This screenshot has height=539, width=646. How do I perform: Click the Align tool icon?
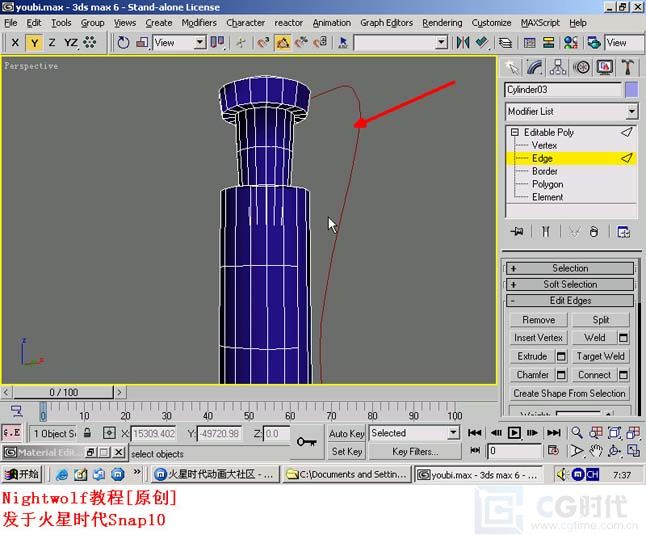click(482, 42)
